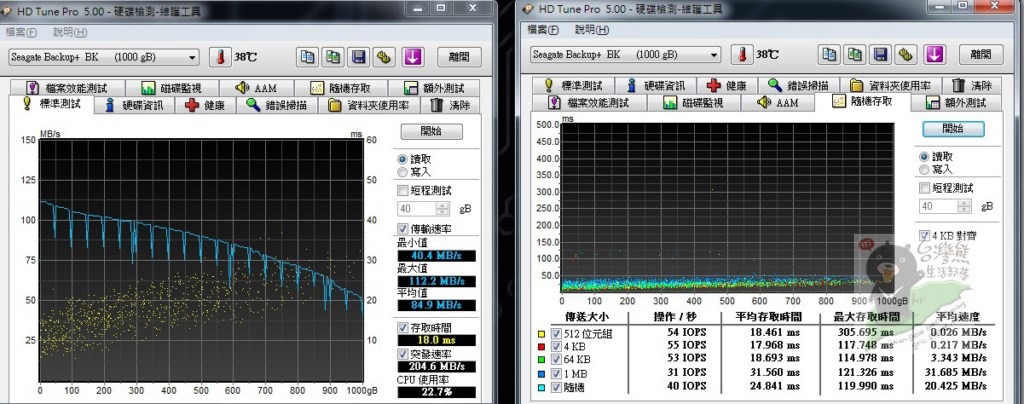
Task: Open Seagate drive dropdown in left window
Action: tap(192, 57)
